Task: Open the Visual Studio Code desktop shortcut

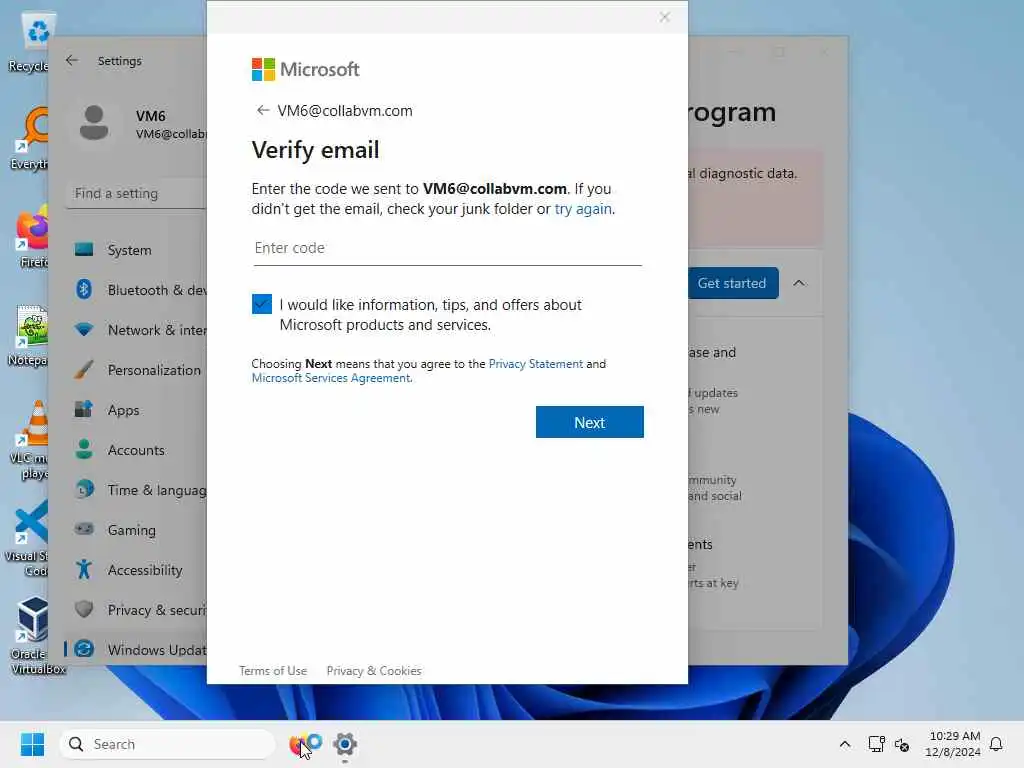Action: coord(27,538)
